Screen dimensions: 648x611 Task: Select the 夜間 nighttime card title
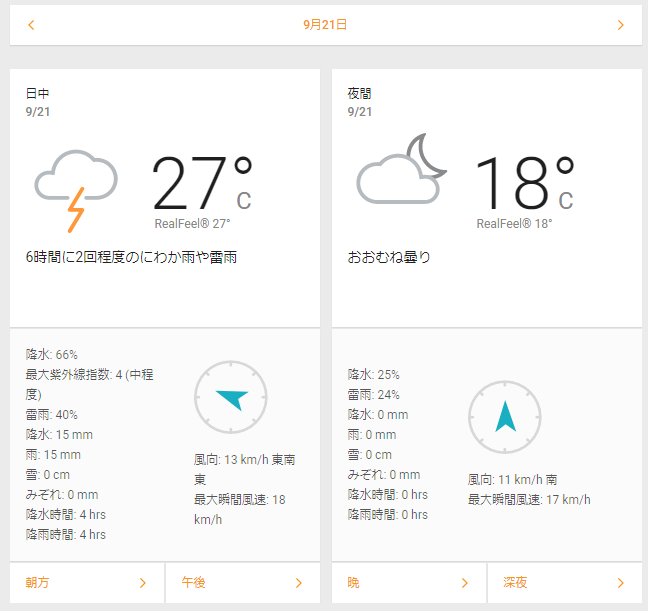point(360,93)
